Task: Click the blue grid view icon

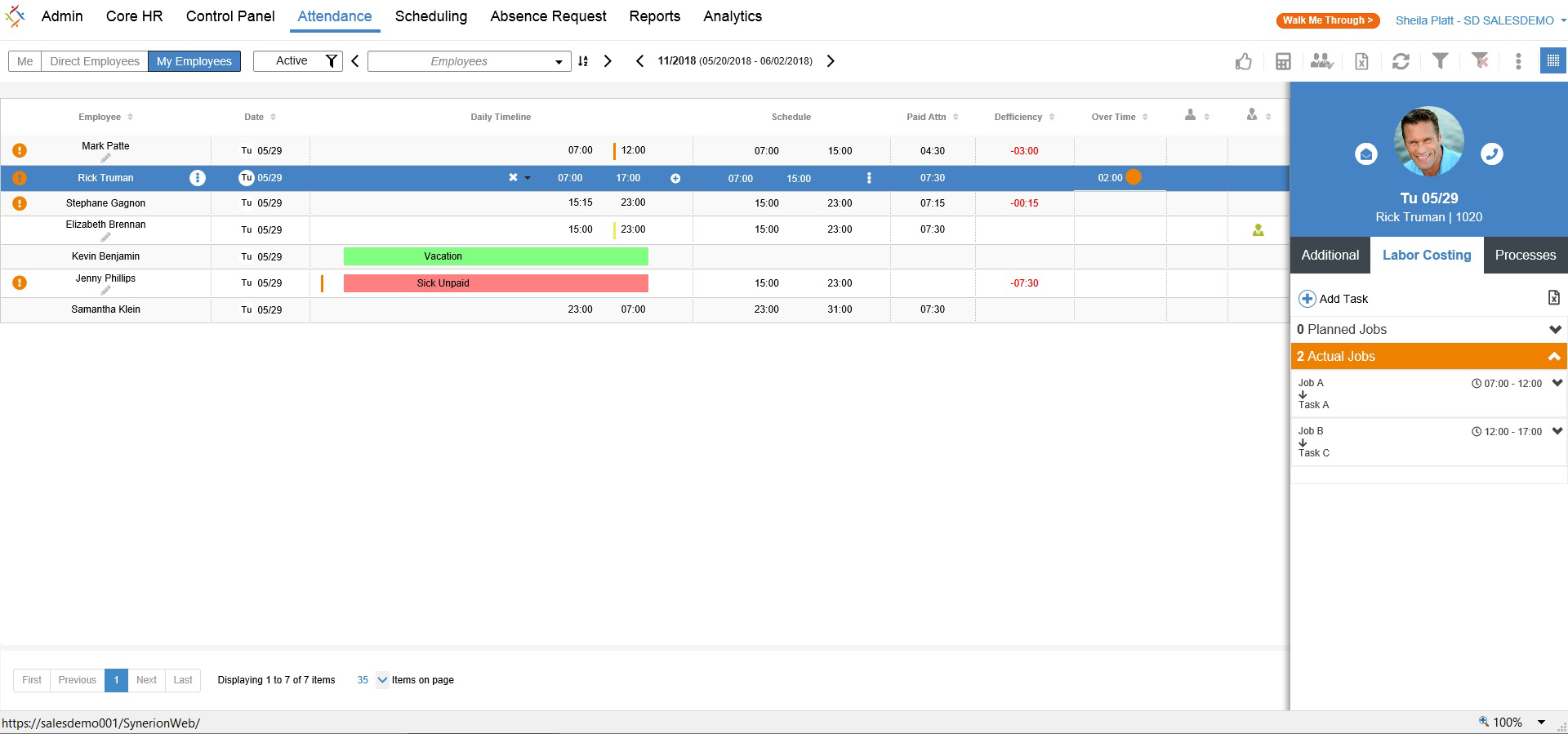Action: tap(1553, 60)
